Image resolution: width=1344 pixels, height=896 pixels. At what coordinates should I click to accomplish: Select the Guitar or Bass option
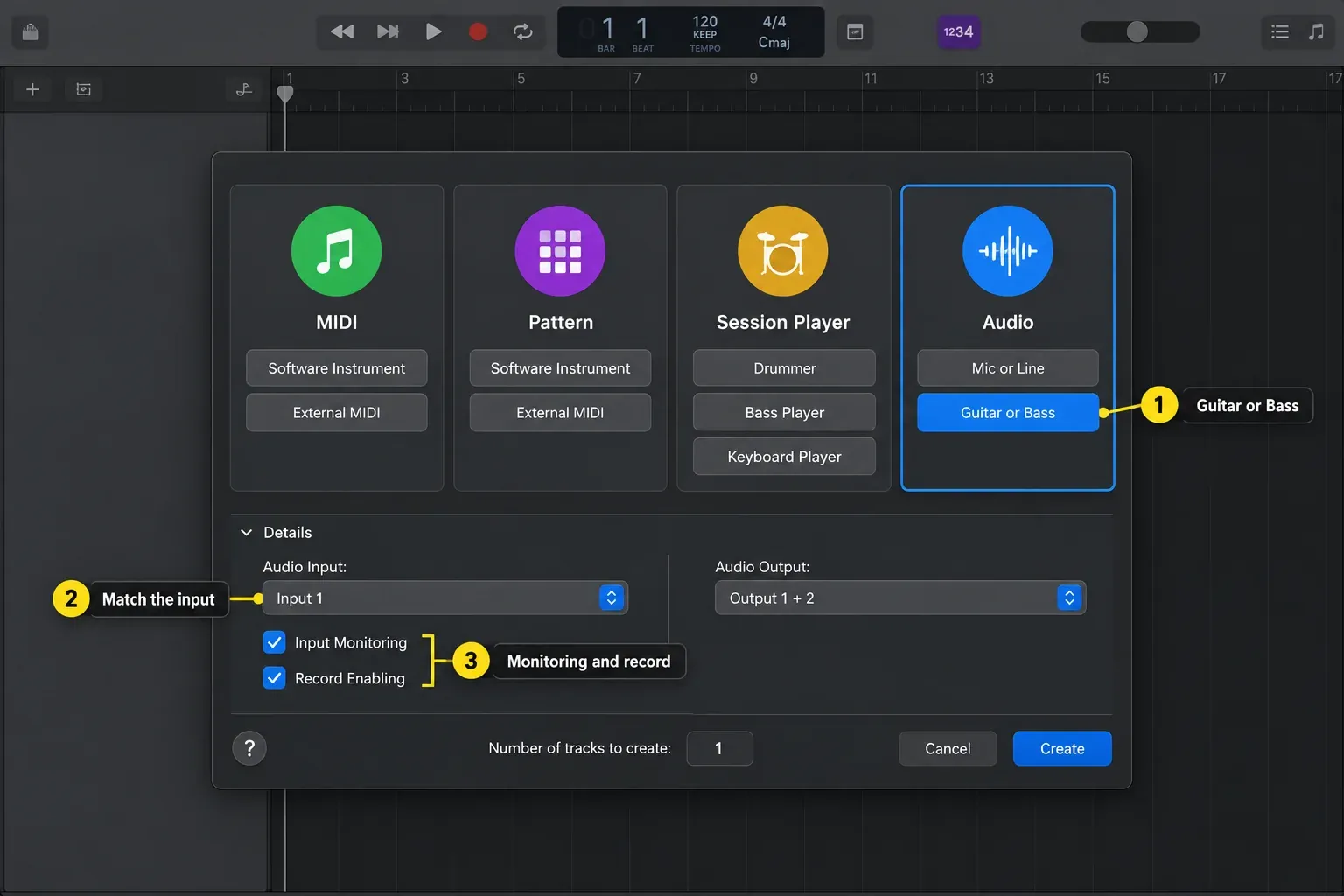coord(1008,413)
